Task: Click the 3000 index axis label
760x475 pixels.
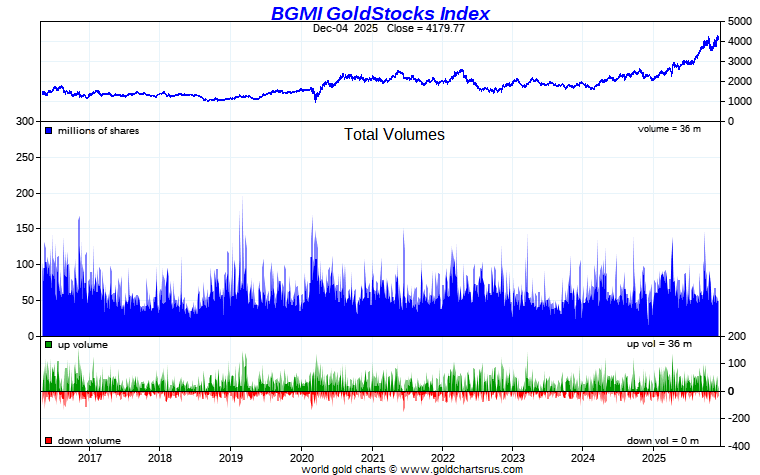Action: [740, 62]
